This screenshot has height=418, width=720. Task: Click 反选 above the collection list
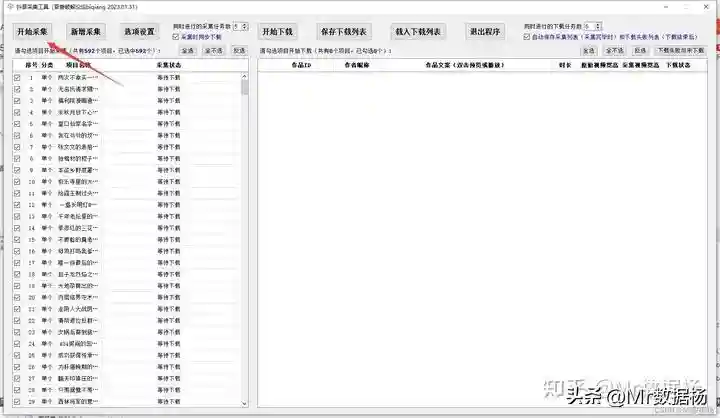239,49
